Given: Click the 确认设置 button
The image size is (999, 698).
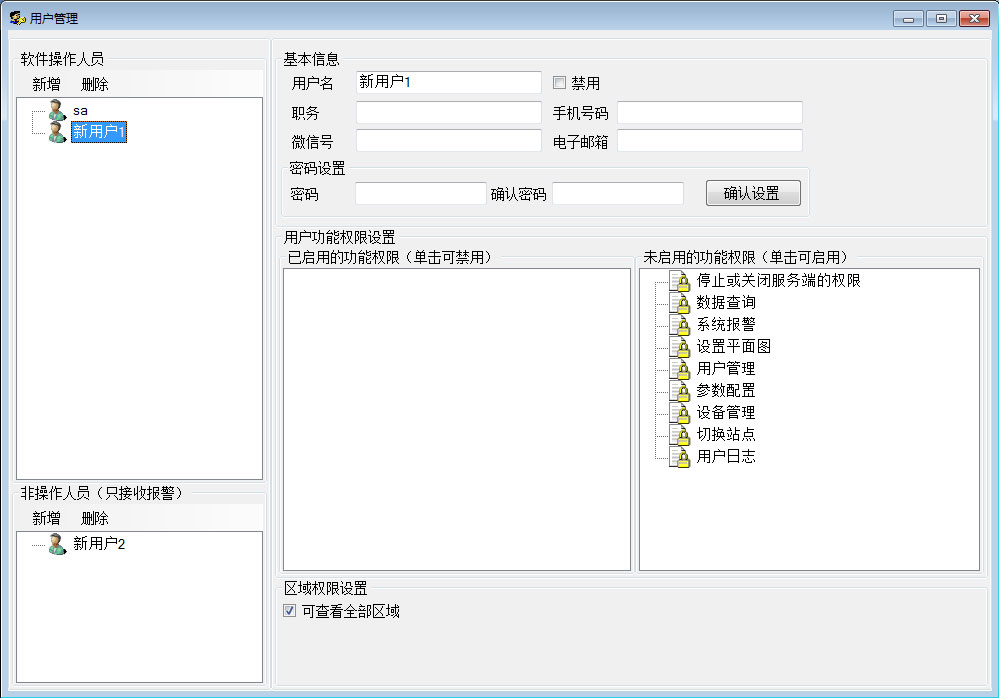Looking at the screenshot, I should (753, 193).
